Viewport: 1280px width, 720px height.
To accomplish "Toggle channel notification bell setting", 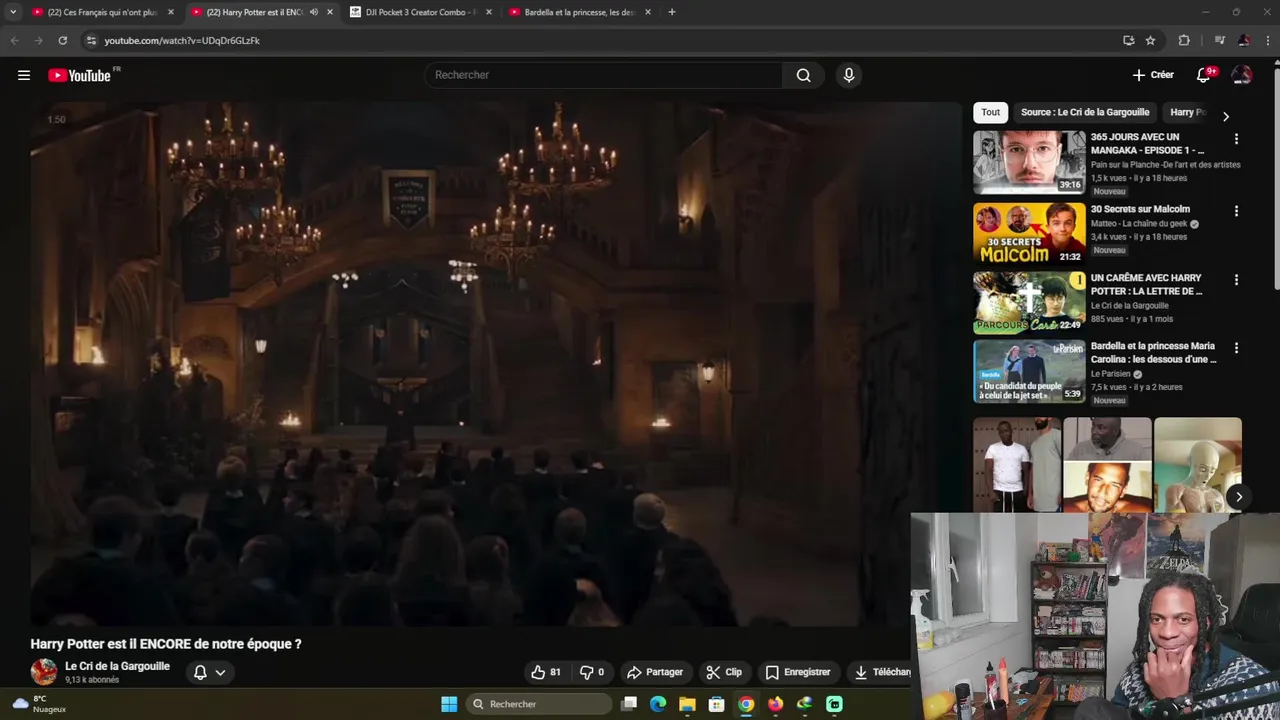I will (x=210, y=672).
